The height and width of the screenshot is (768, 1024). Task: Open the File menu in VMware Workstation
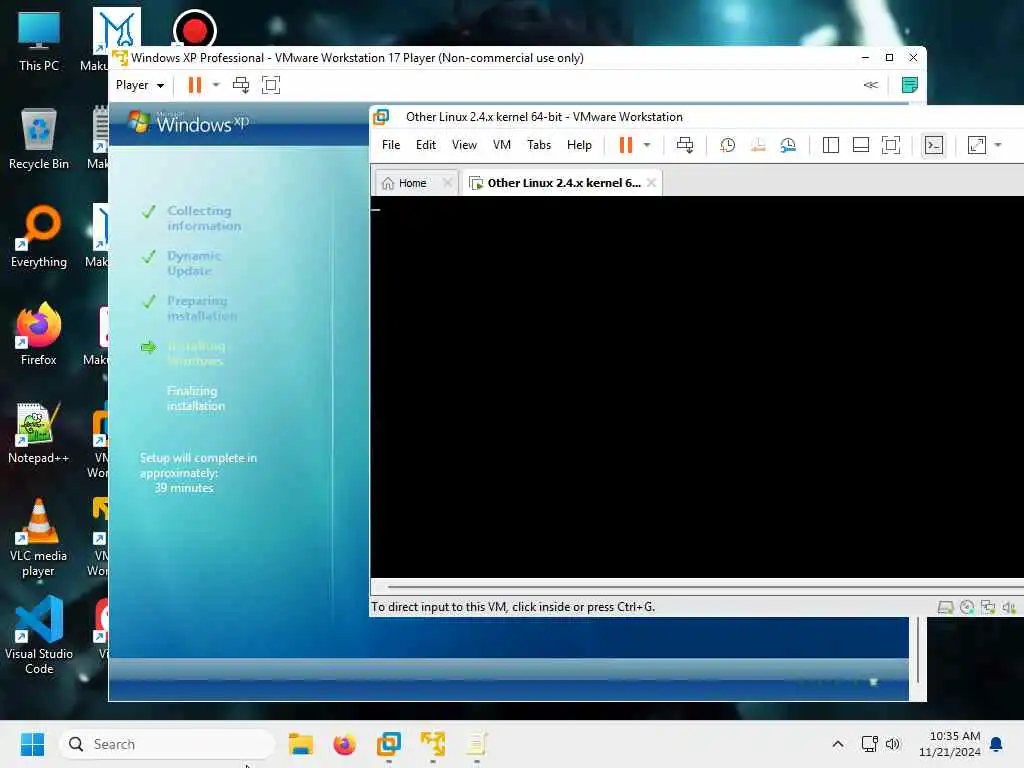click(391, 145)
